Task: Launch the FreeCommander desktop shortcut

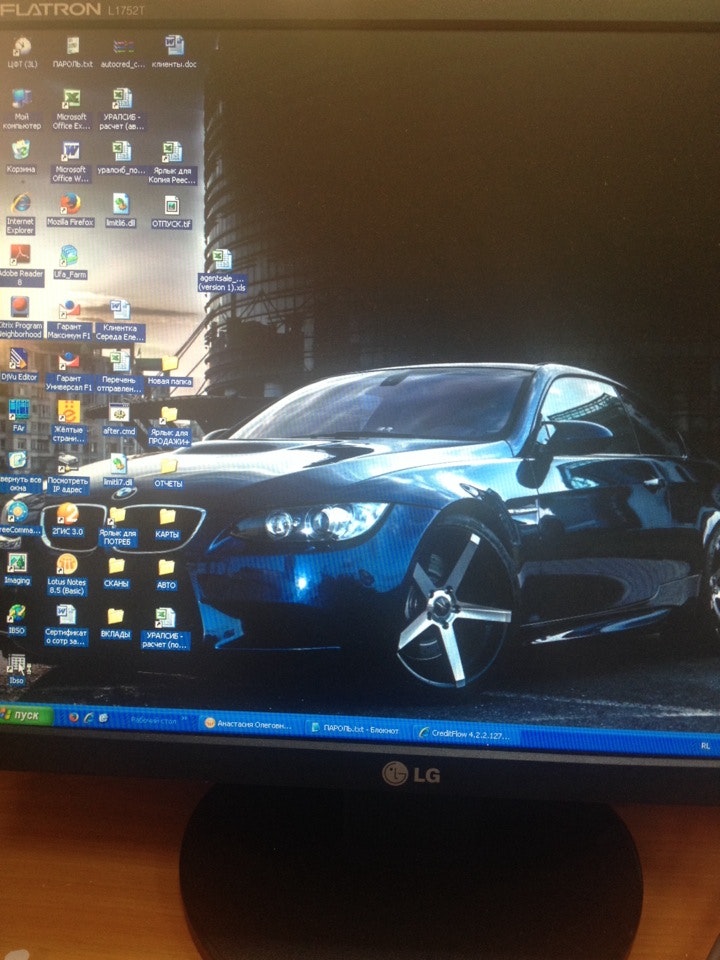Action: [x=18, y=517]
